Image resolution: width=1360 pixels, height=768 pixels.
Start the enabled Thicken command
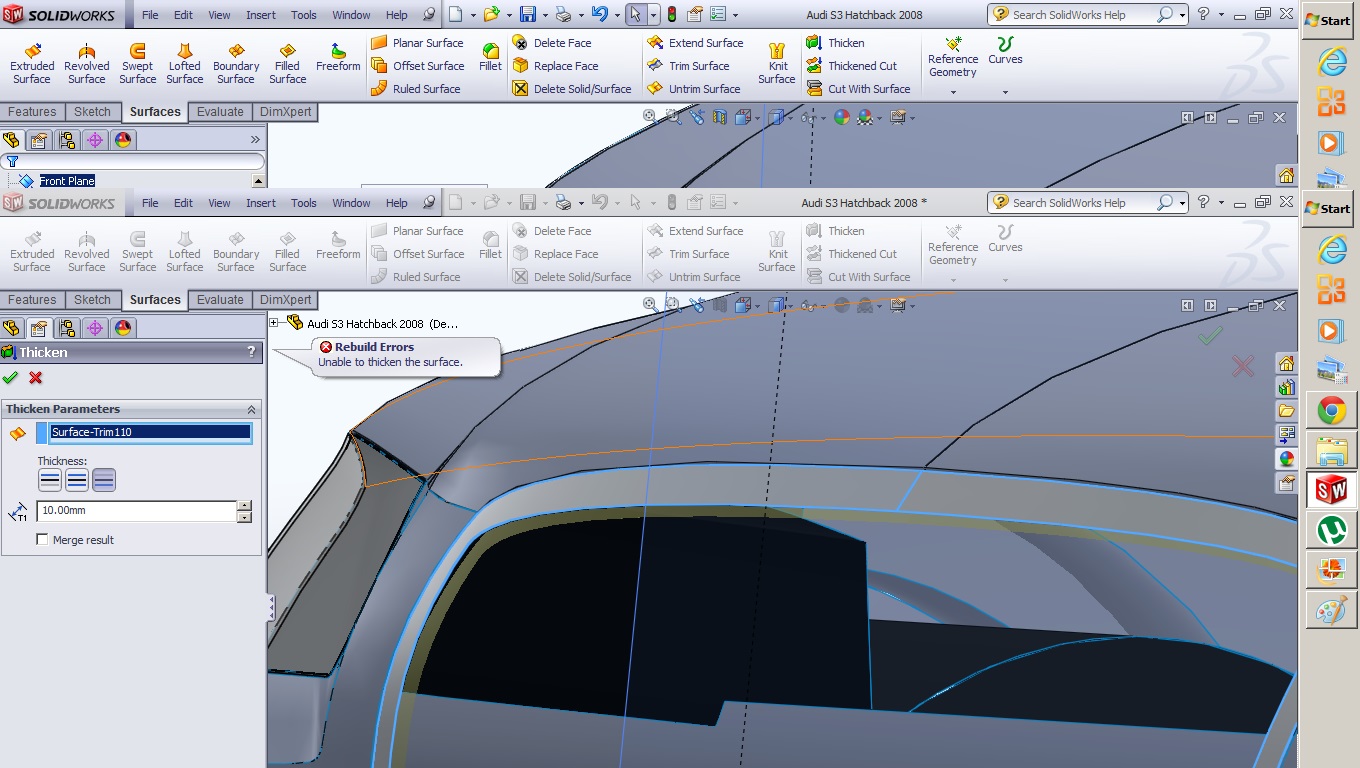click(836, 43)
